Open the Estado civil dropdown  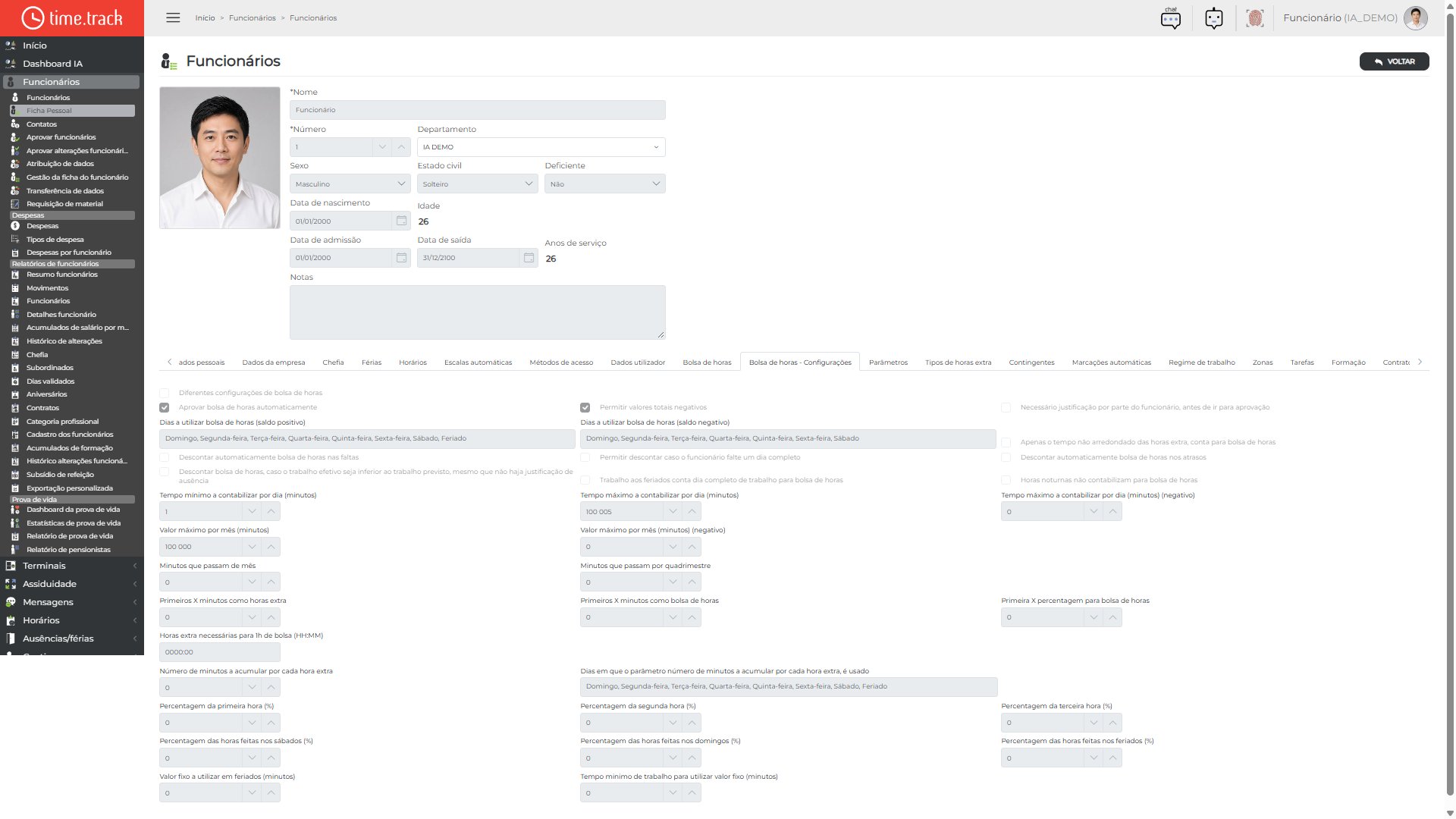point(478,184)
